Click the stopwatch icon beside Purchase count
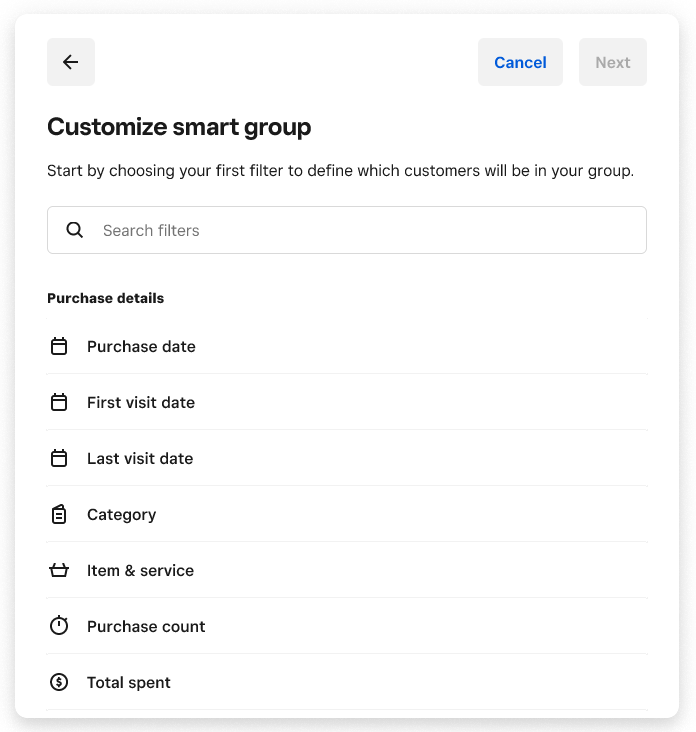 tap(59, 626)
